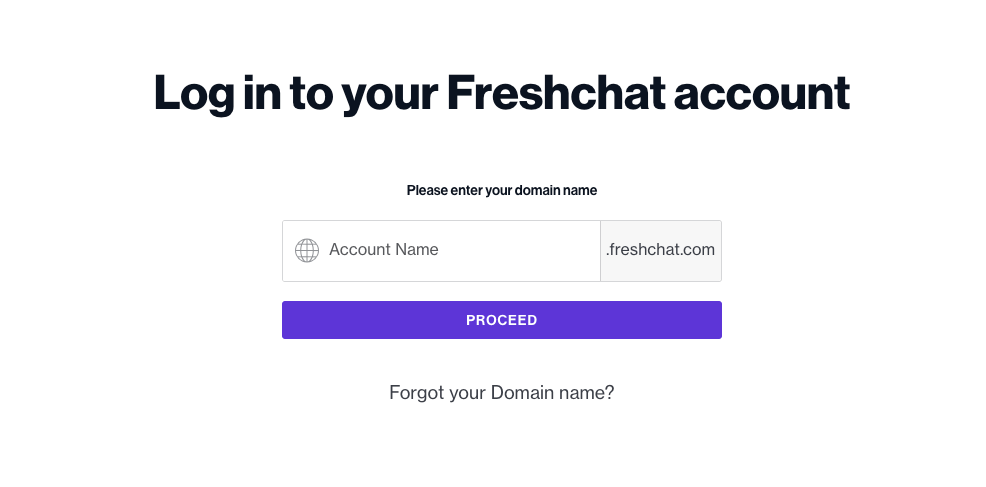Image resolution: width=986 pixels, height=487 pixels.
Task: Click the globe icon in the domain field
Action: click(306, 250)
